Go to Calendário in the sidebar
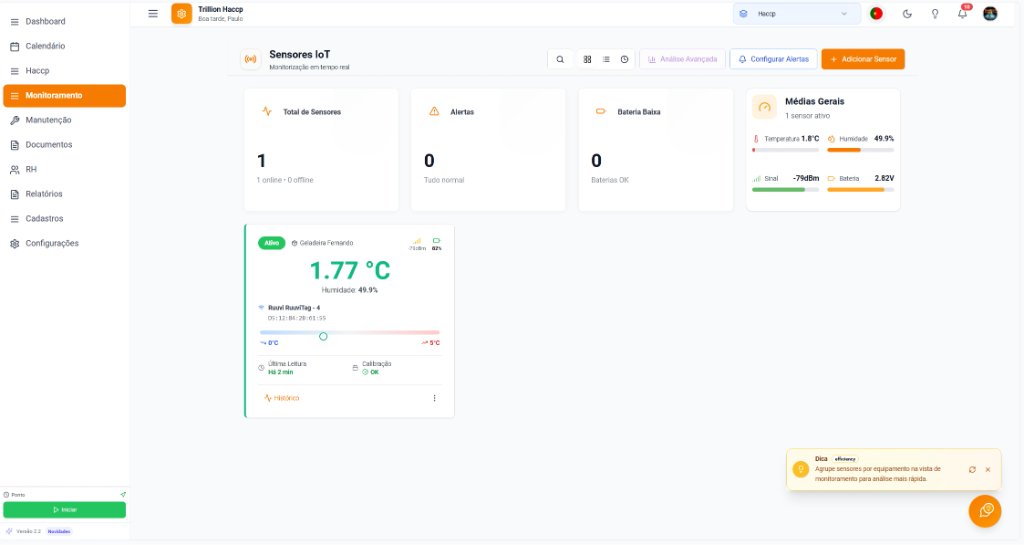This screenshot has height=545, width=1024. pos(64,46)
